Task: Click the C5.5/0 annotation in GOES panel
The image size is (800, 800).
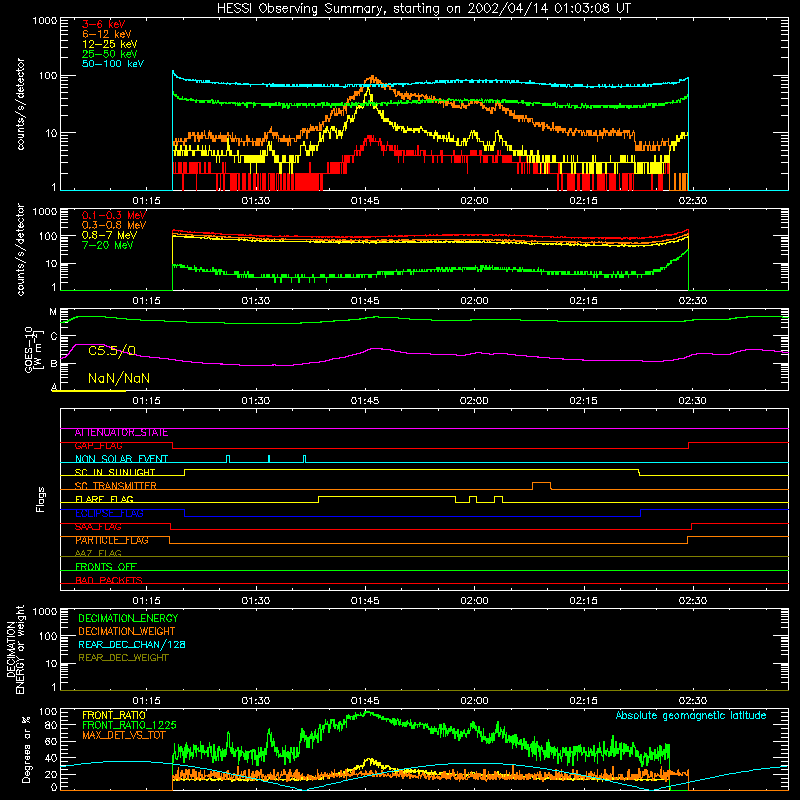Action: 112,351
